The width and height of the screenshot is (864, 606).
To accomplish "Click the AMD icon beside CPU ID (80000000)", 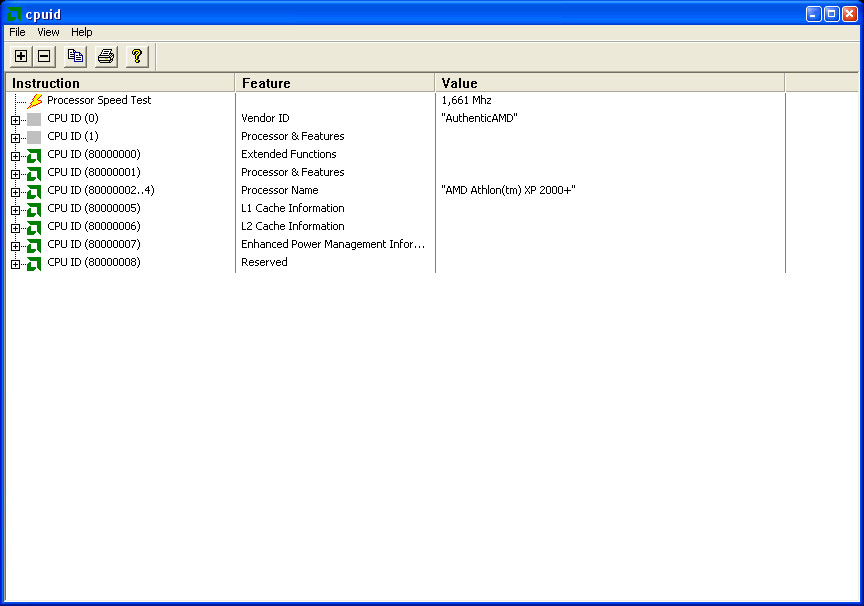I will pos(34,155).
